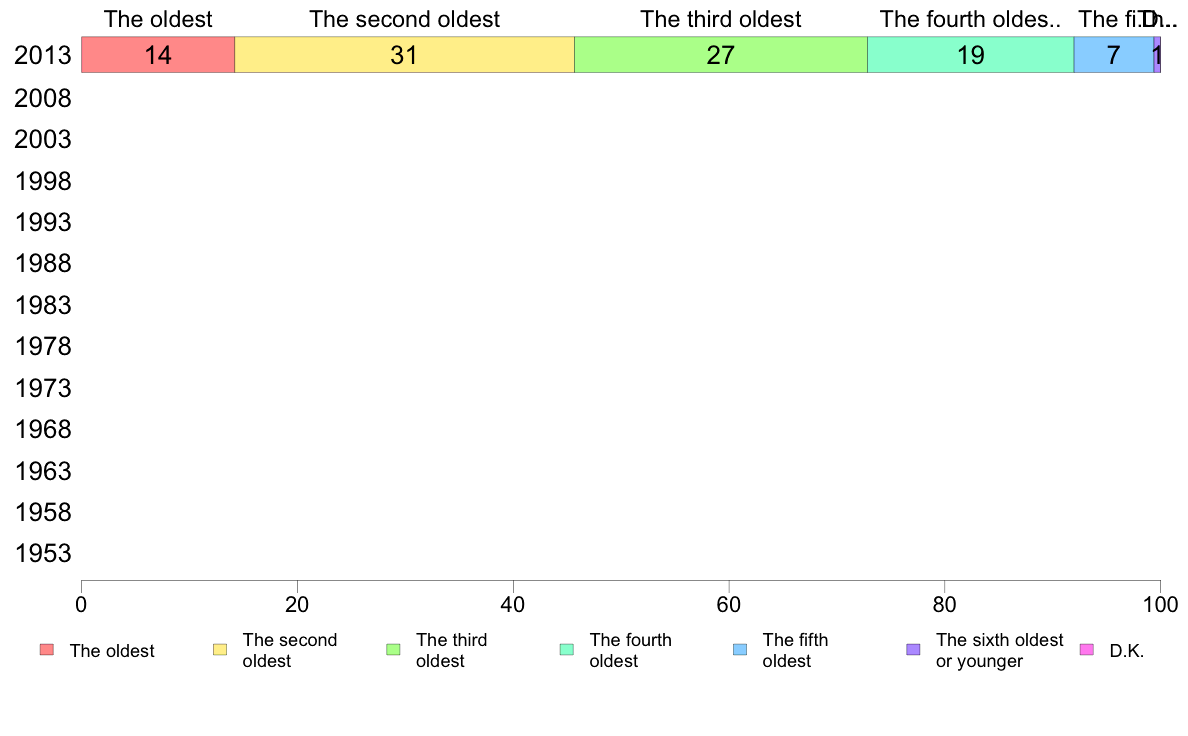
Task: Click 'The third oldest' column header text
Action: 721,19
